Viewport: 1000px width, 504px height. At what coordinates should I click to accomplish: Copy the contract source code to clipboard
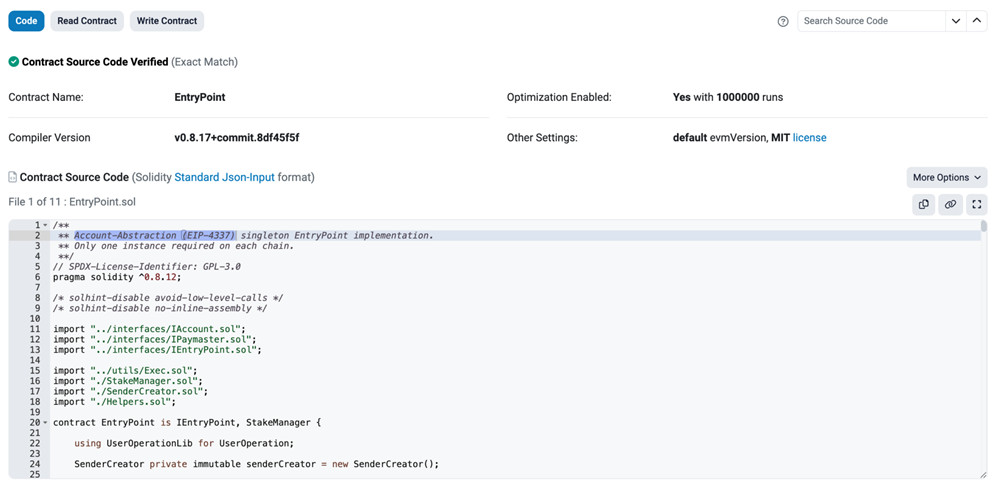click(x=923, y=204)
